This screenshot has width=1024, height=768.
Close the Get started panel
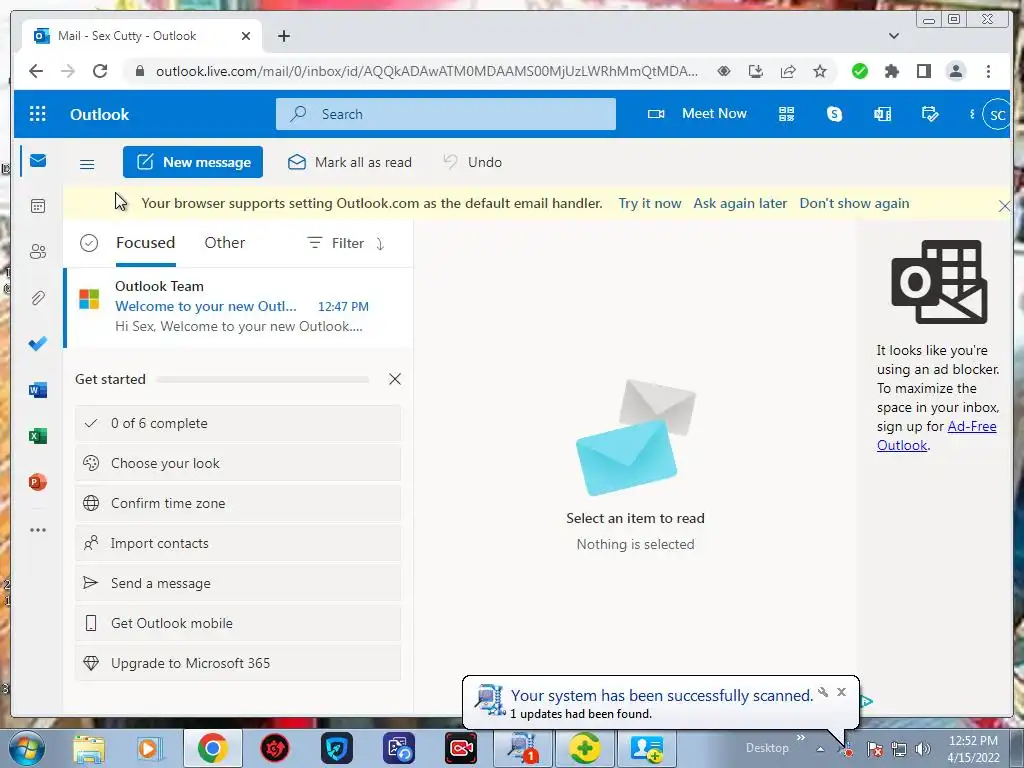pyautogui.click(x=394, y=379)
